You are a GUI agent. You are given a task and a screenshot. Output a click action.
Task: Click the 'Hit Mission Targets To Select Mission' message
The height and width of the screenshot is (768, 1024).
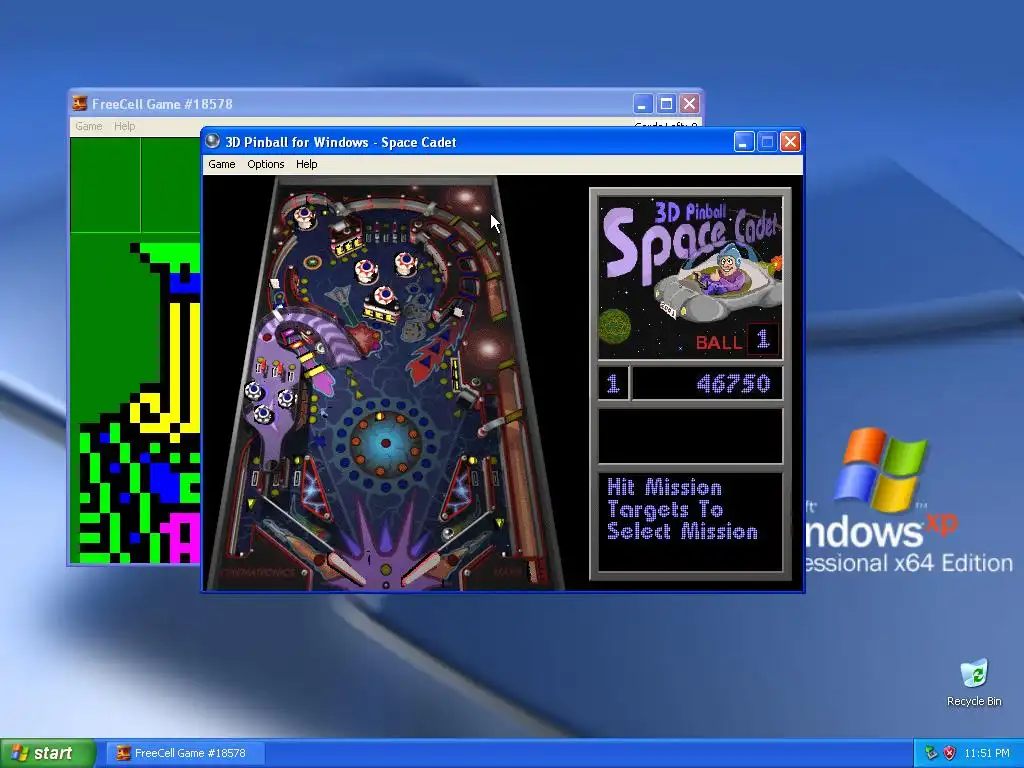[682, 510]
